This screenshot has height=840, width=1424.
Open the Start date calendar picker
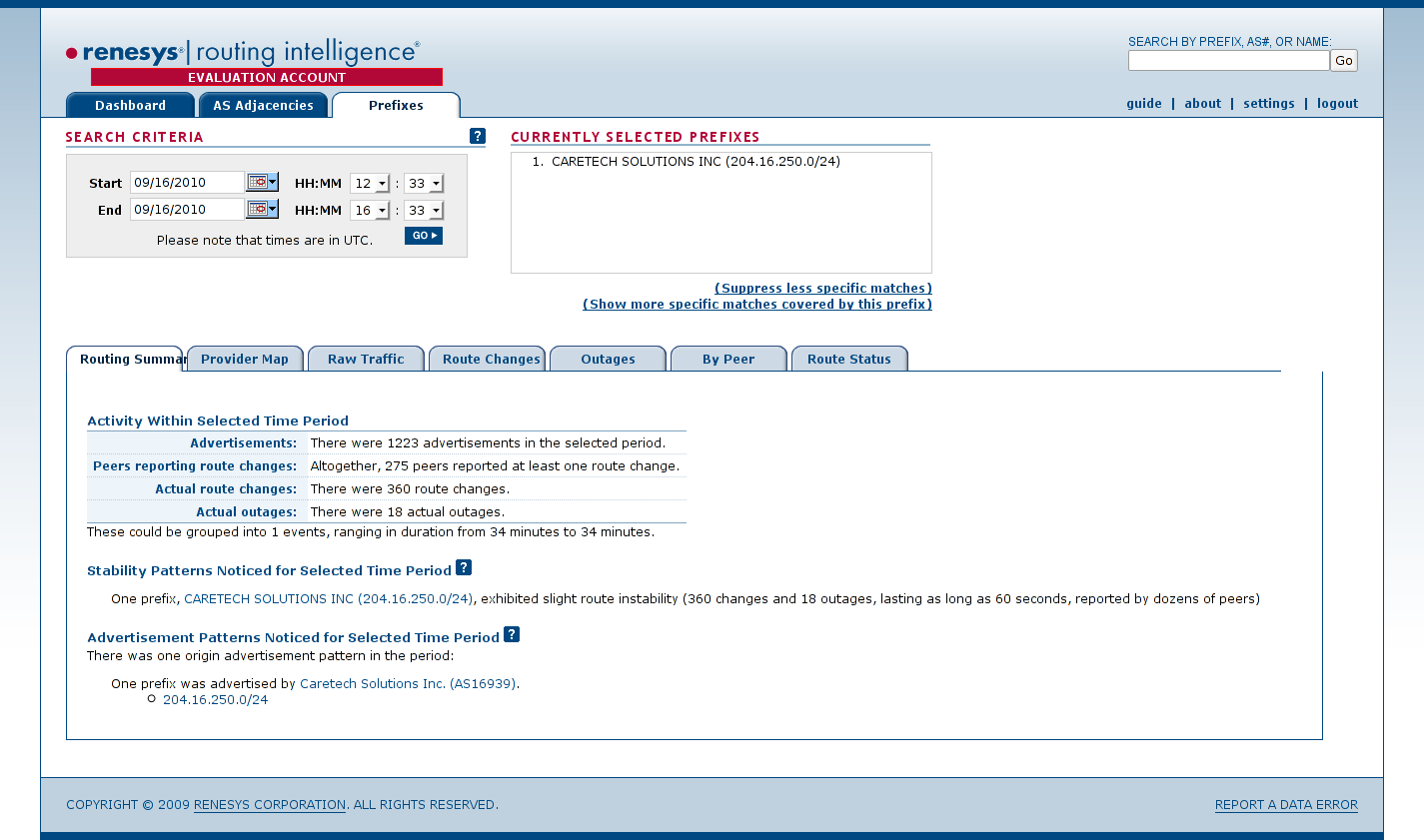tap(262, 182)
